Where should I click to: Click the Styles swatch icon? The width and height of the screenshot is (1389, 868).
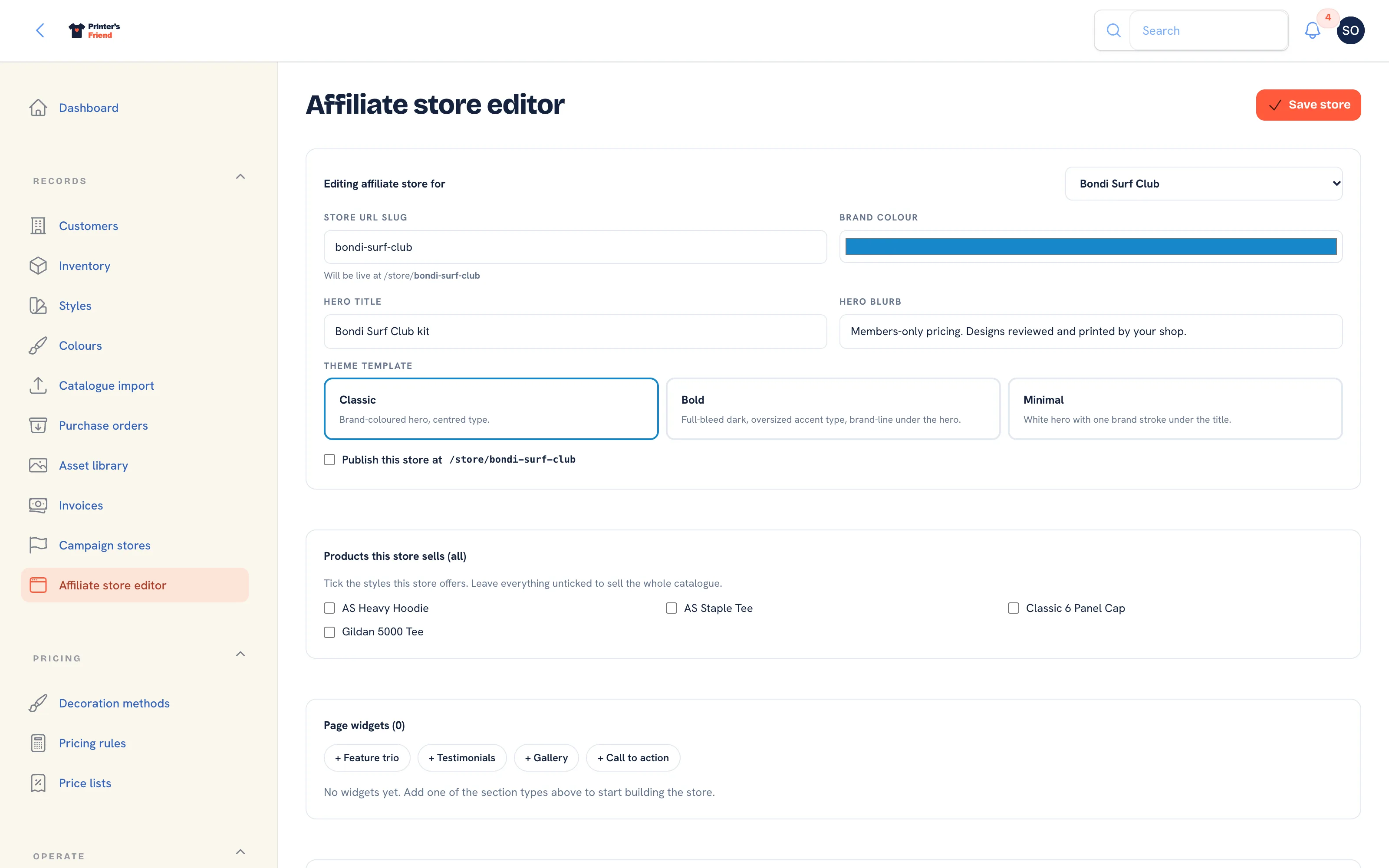[x=39, y=306]
